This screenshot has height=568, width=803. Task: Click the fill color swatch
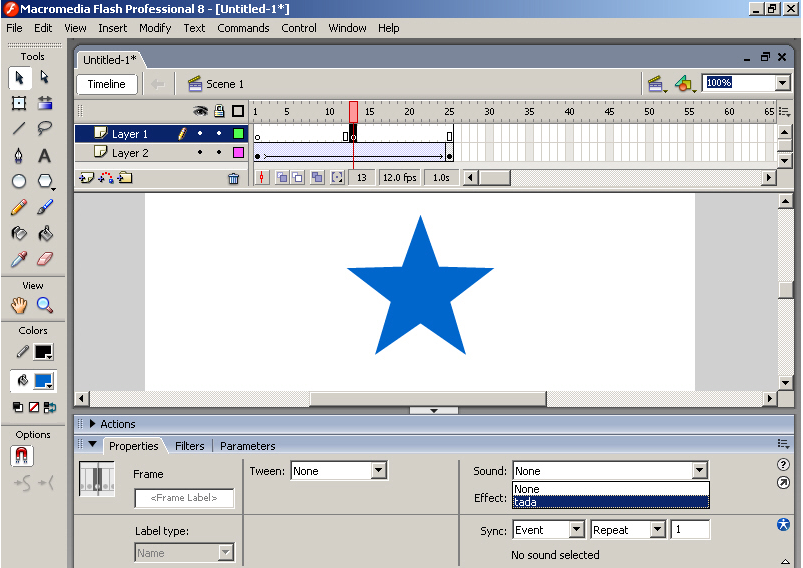pos(43,381)
